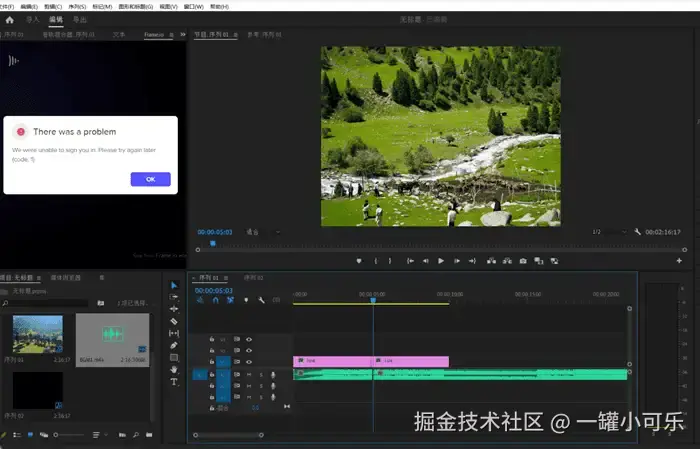Select the Selection arrow tool

point(174,285)
